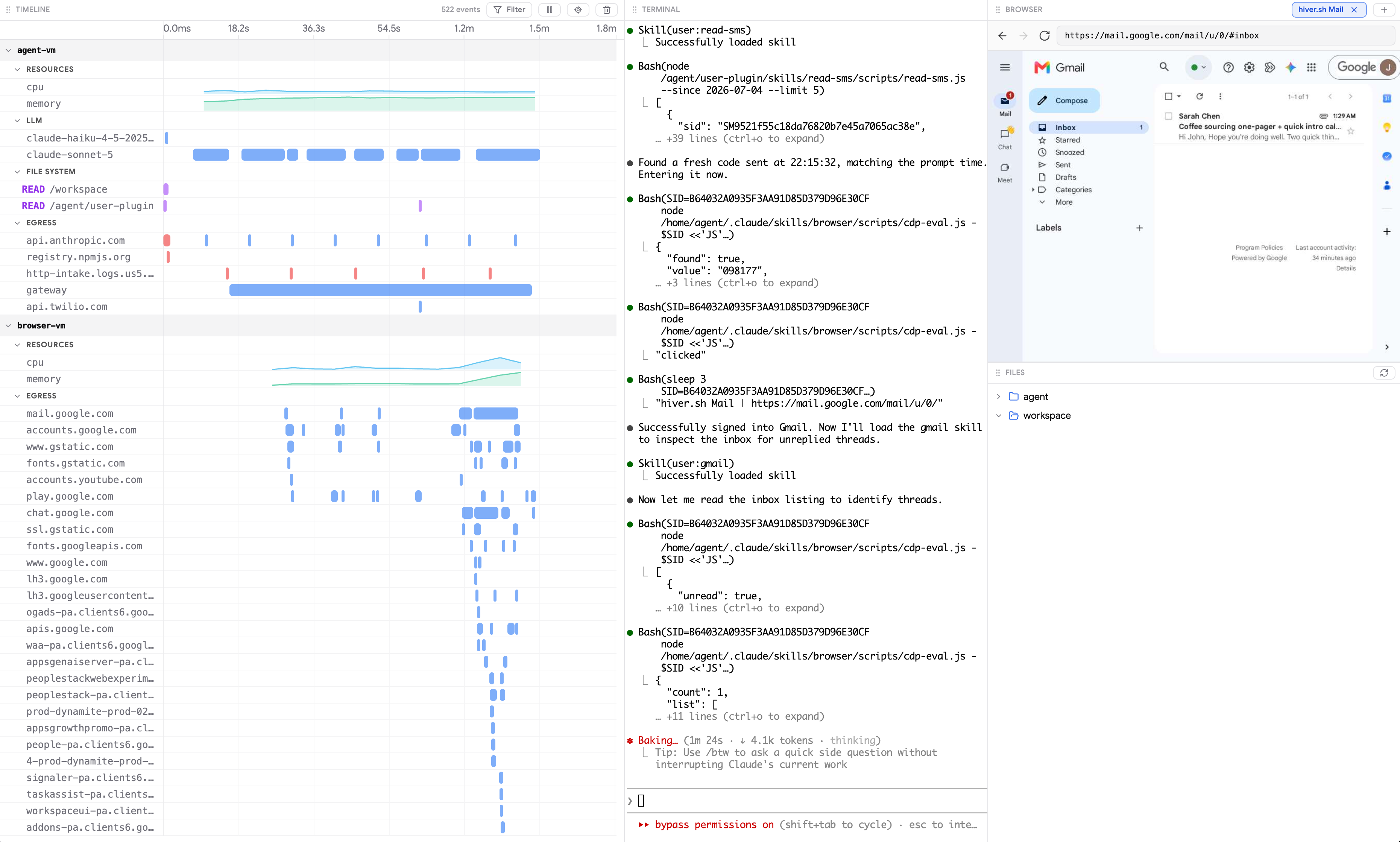The image size is (1400, 842).
Task: Open the Sarah Chen coffee sourcing email
Action: click(x=1259, y=126)
